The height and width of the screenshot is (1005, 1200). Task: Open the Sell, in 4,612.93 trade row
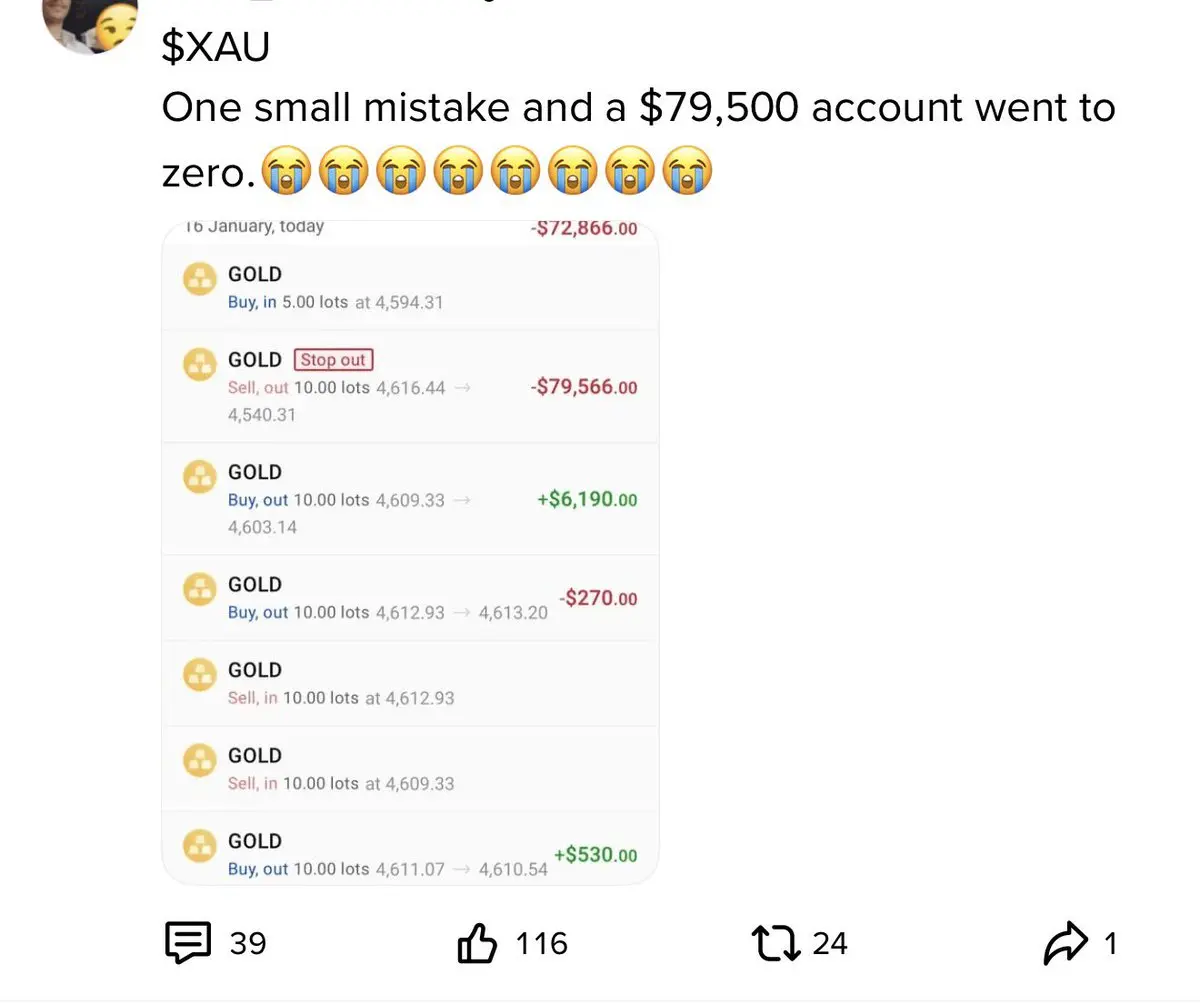pos(410,684)
